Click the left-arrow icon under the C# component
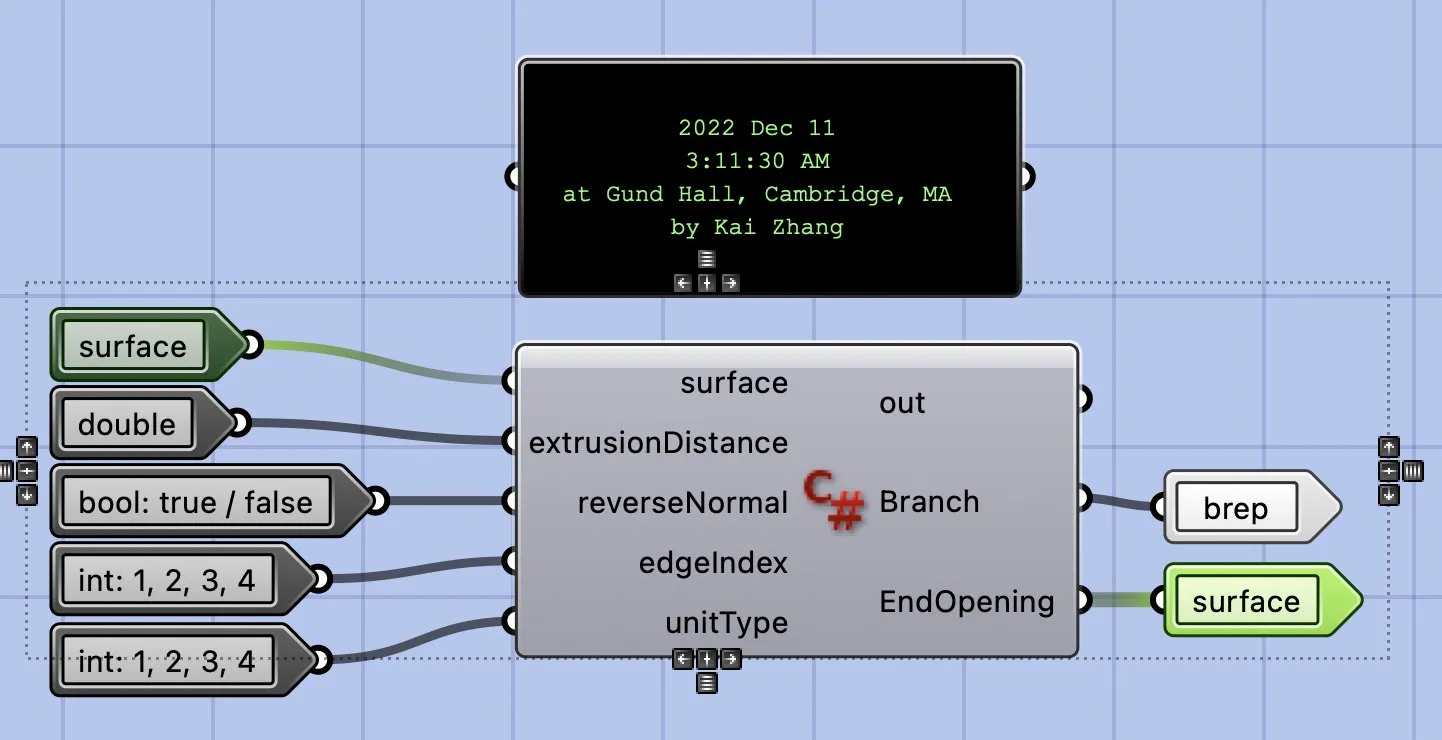Image resolution: width=1442 pixels, height=740 pixels. [683, 659]
